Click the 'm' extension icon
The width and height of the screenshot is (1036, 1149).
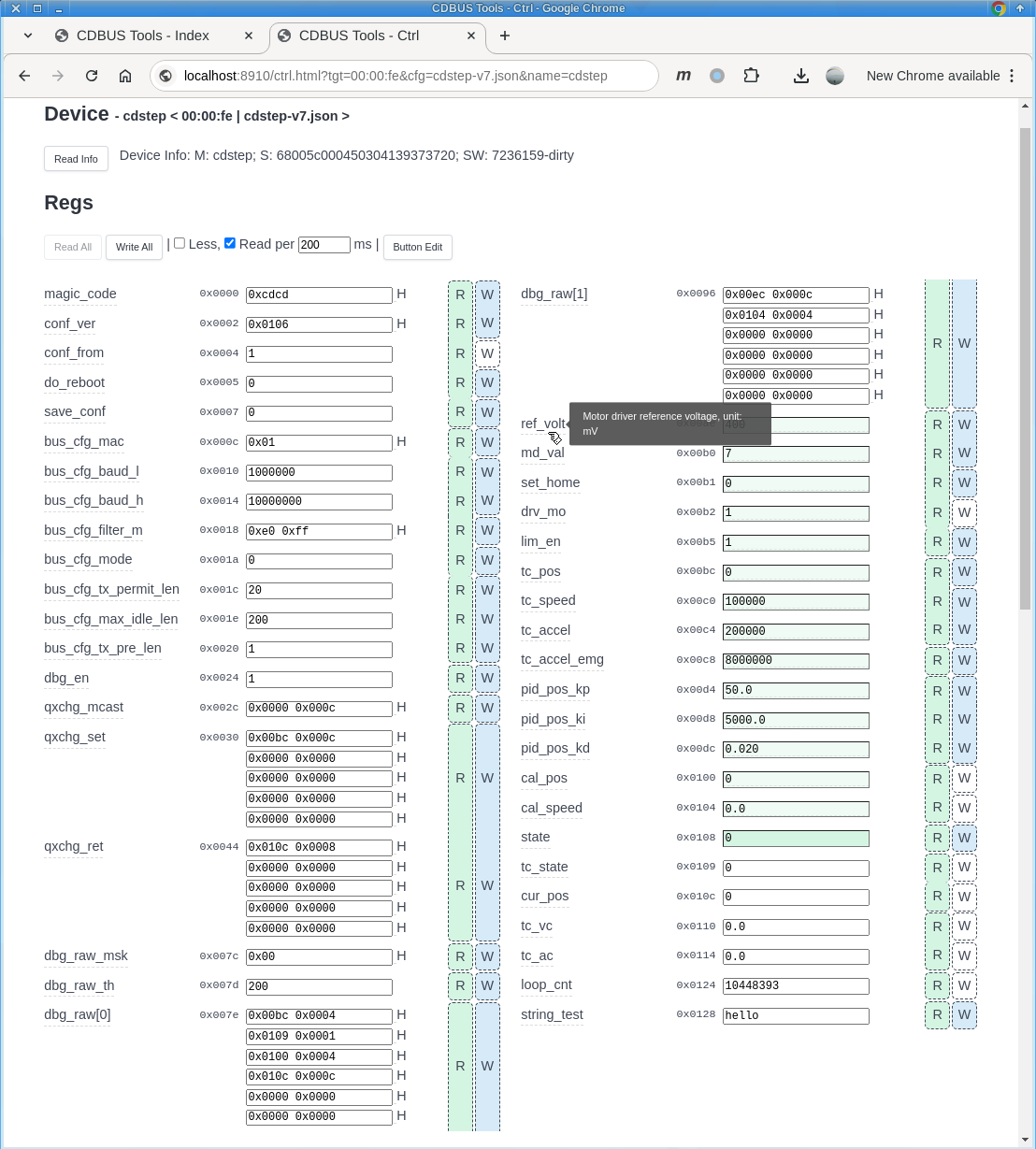[x=683, y=76]
